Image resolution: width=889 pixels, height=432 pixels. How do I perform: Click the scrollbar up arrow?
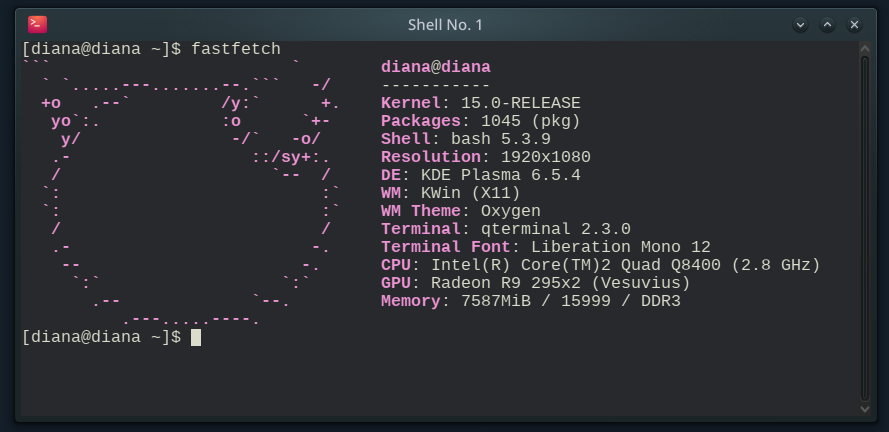[x=866, y=48]
